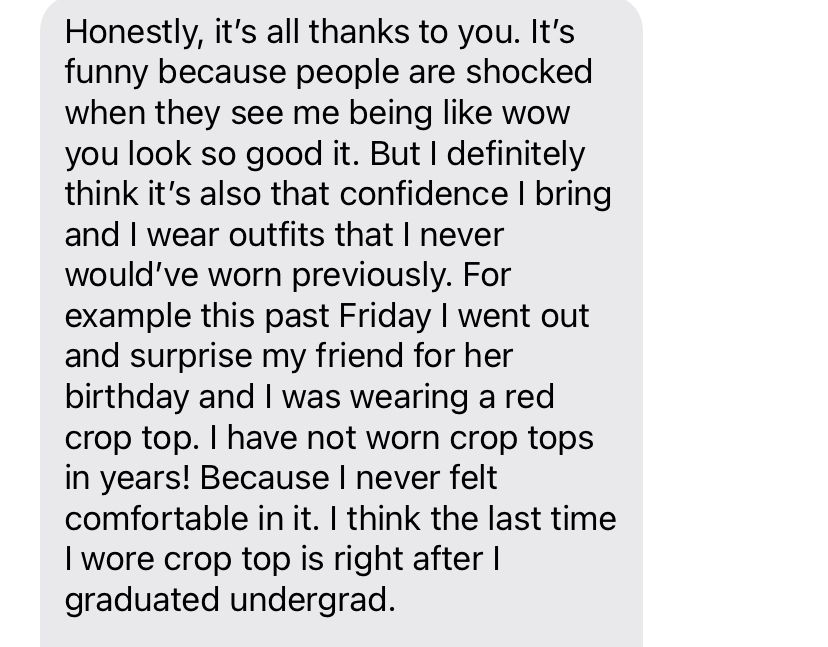Click the word "graduated" in the message
This screenshot has height=647, width=828.
tap(142, 601)
